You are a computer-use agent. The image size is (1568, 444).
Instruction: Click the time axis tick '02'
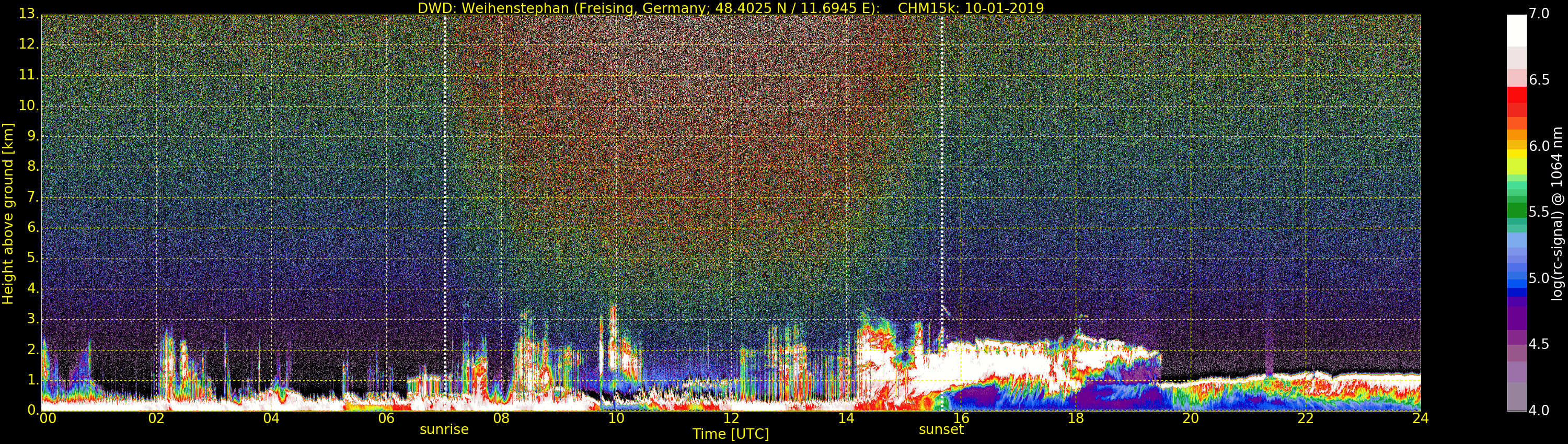[156, 418]
